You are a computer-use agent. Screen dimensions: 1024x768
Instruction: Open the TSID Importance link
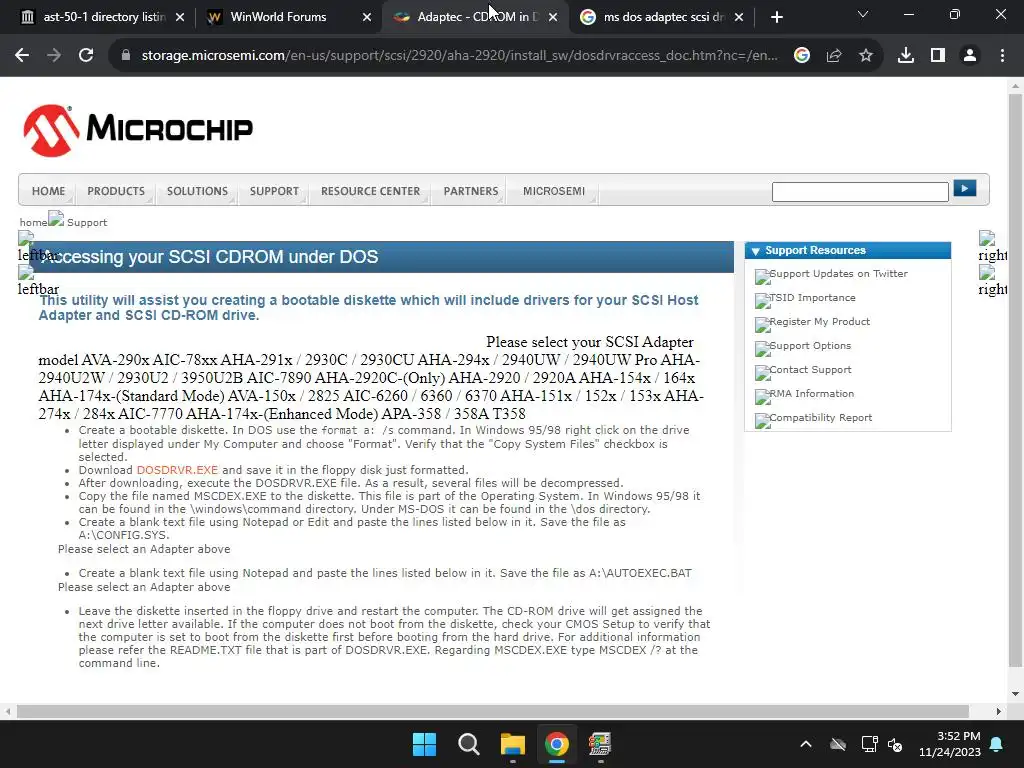(x=812, y=297)
